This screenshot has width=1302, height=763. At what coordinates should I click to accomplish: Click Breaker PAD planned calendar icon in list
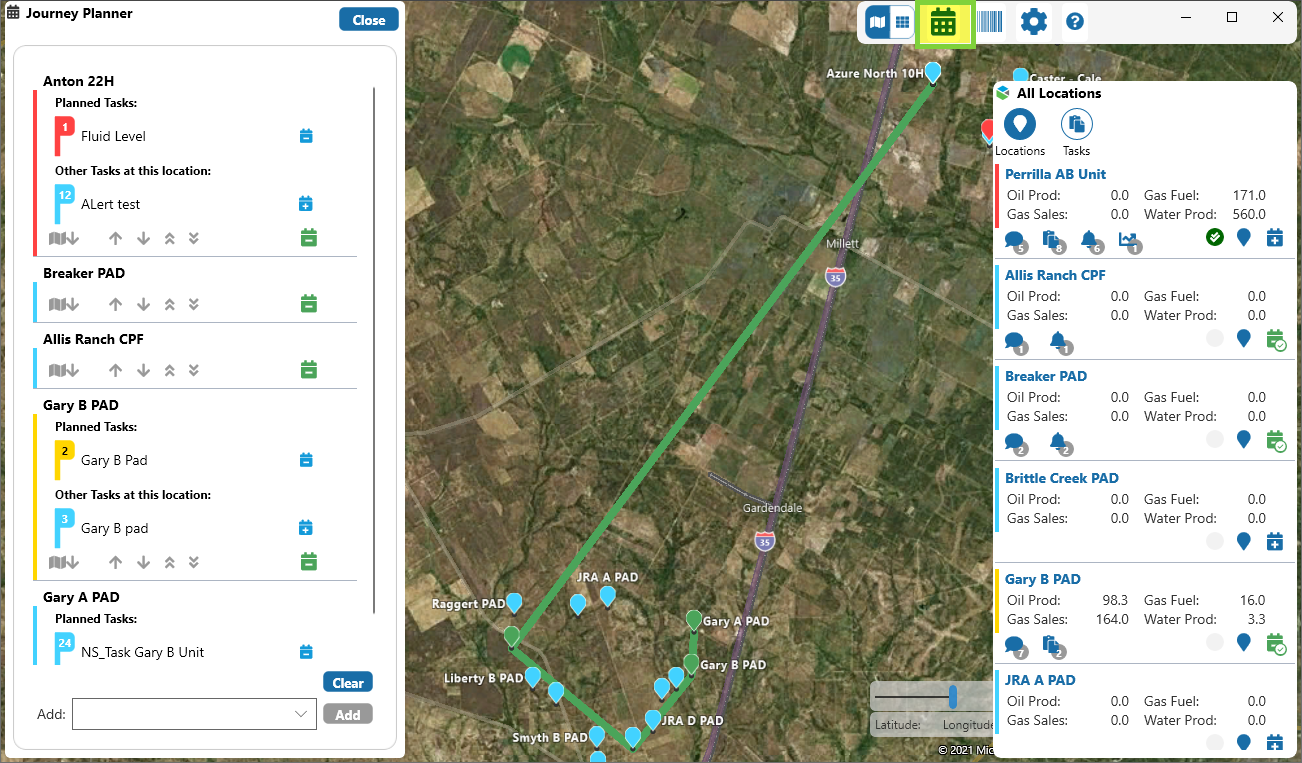1276,440
